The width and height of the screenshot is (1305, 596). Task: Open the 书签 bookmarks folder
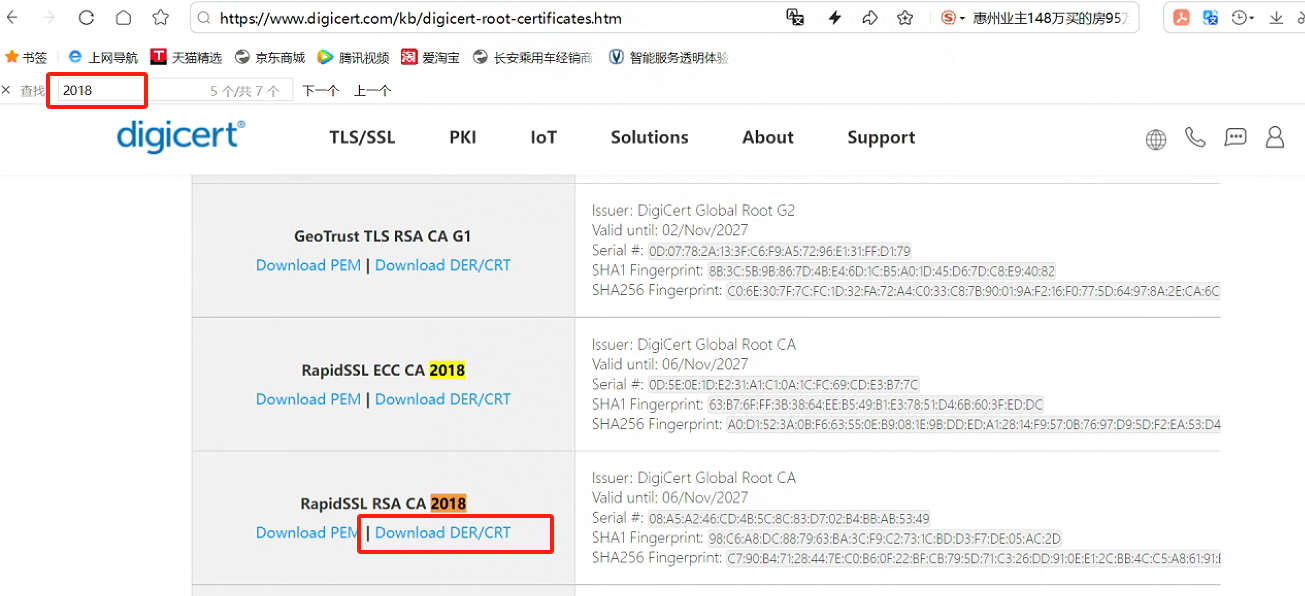click(27, 58)
